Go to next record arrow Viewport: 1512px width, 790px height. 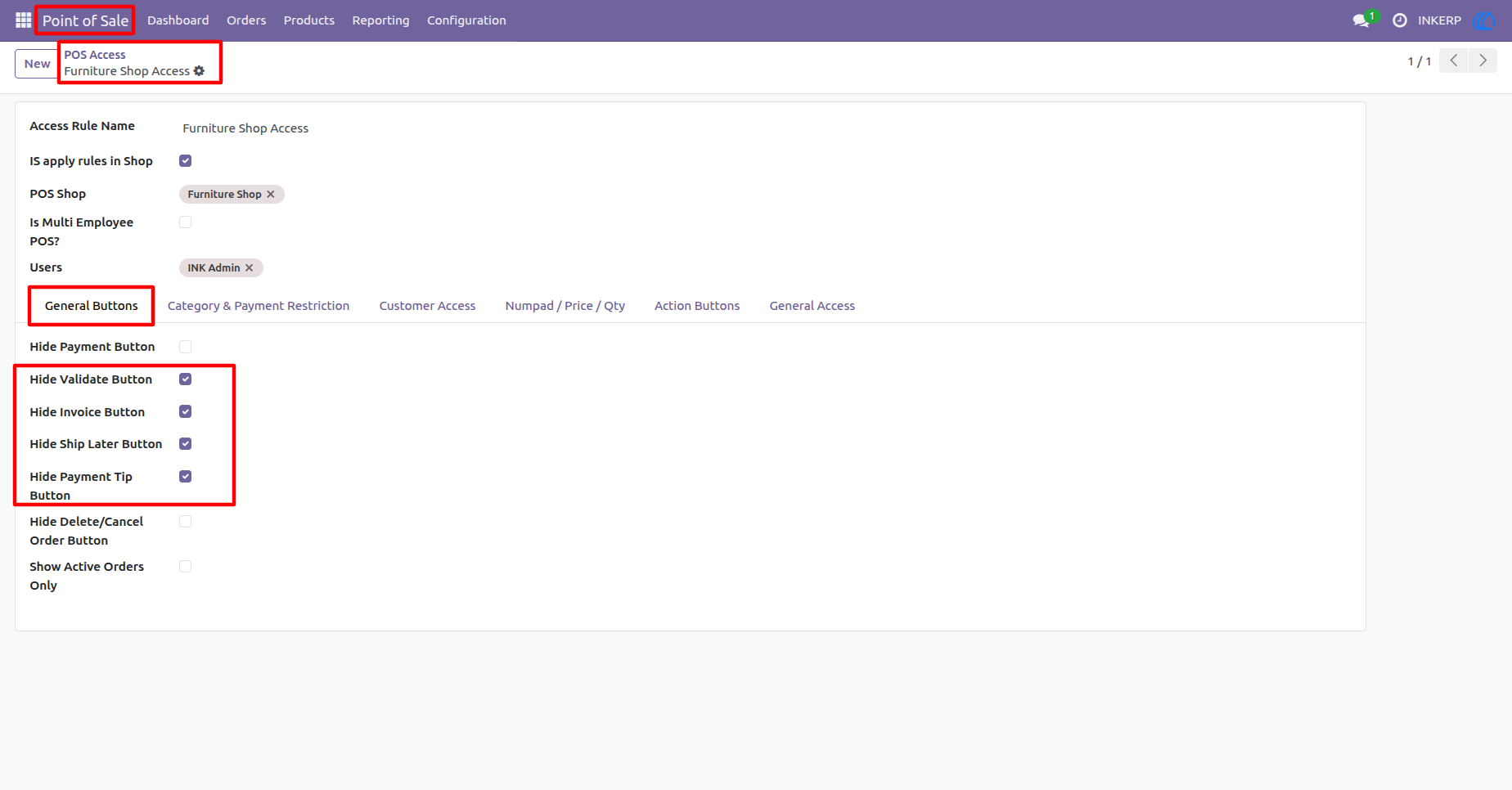click(x=1483, y=61)
